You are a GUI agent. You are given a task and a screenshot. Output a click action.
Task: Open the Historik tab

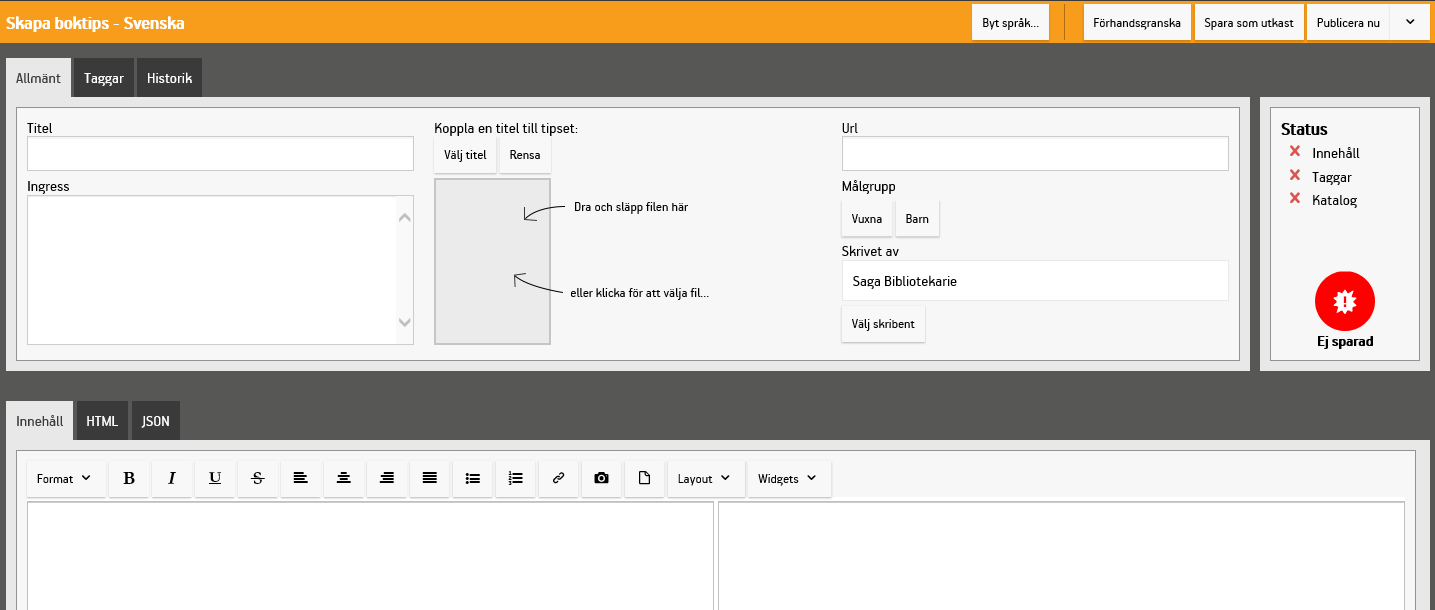(x=170, y=78)
